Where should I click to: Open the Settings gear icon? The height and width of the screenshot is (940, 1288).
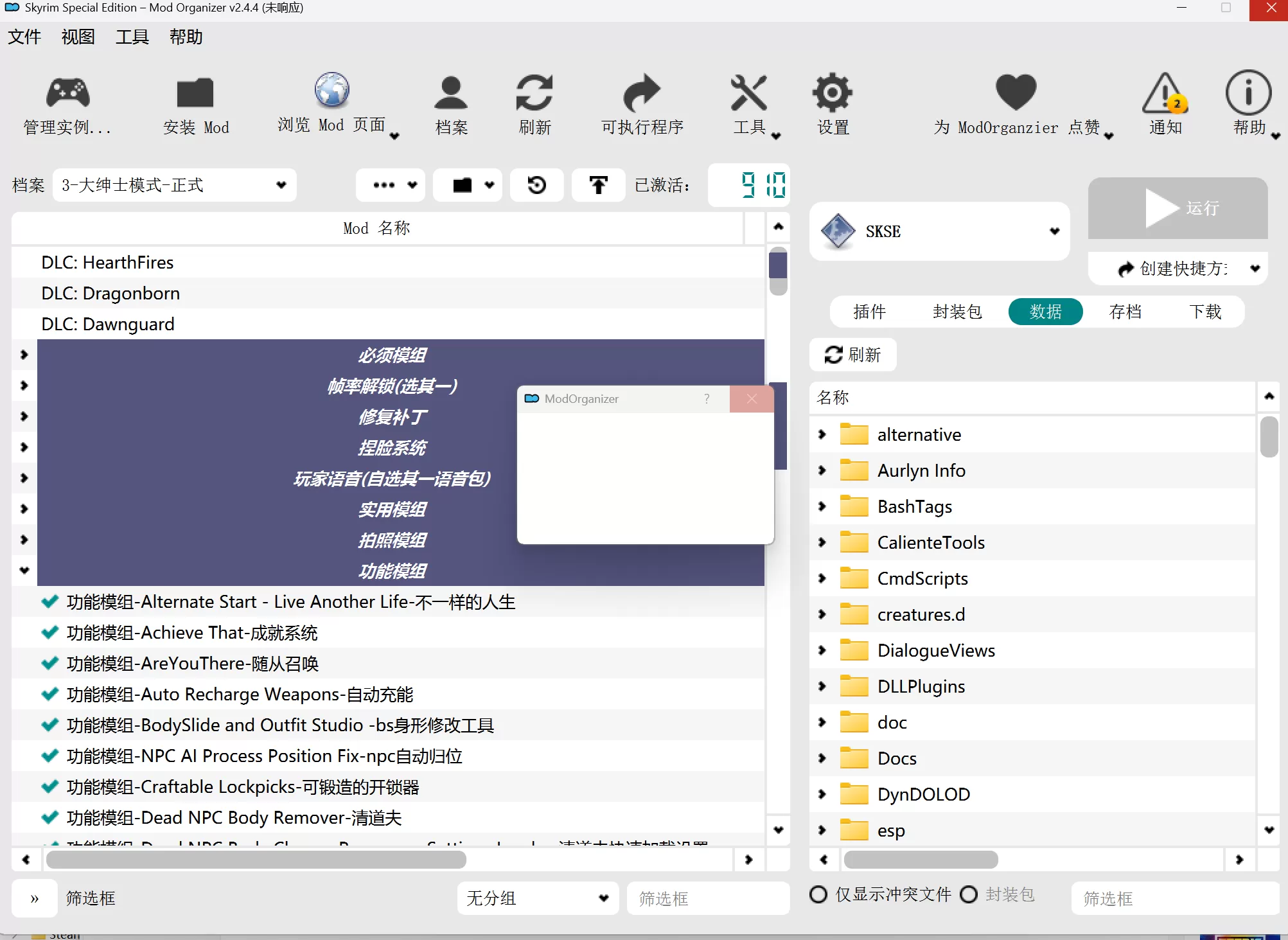pyautogui.click(x=833, y=93)
